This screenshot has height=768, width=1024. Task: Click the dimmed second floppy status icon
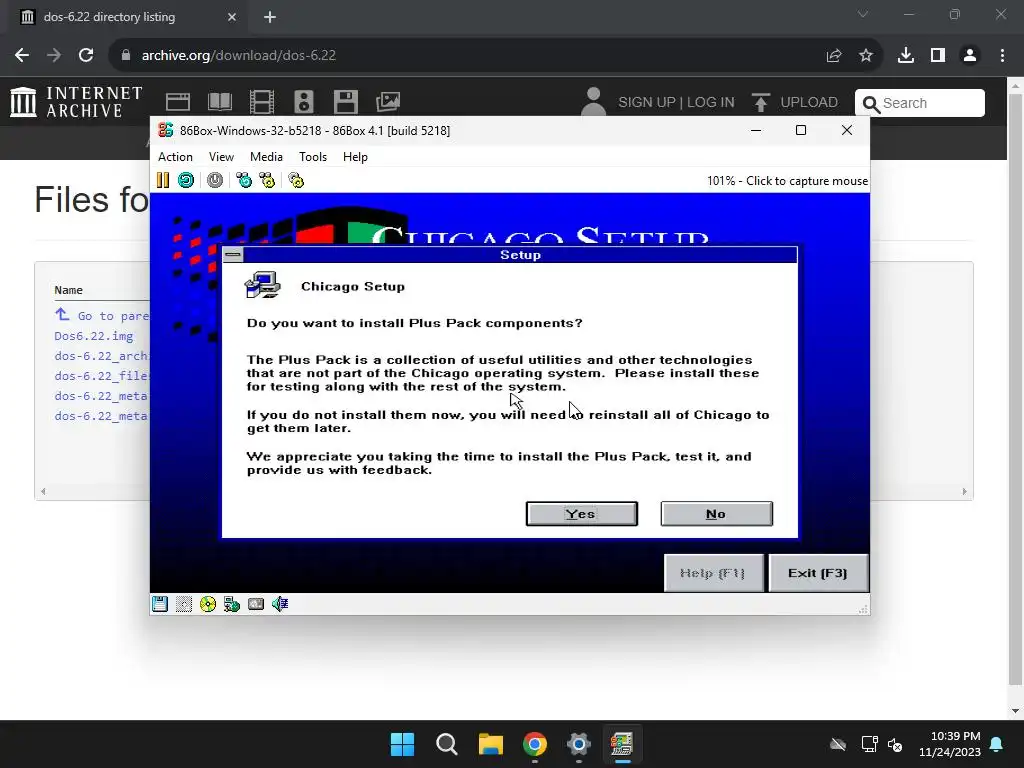tap(184, 604)
